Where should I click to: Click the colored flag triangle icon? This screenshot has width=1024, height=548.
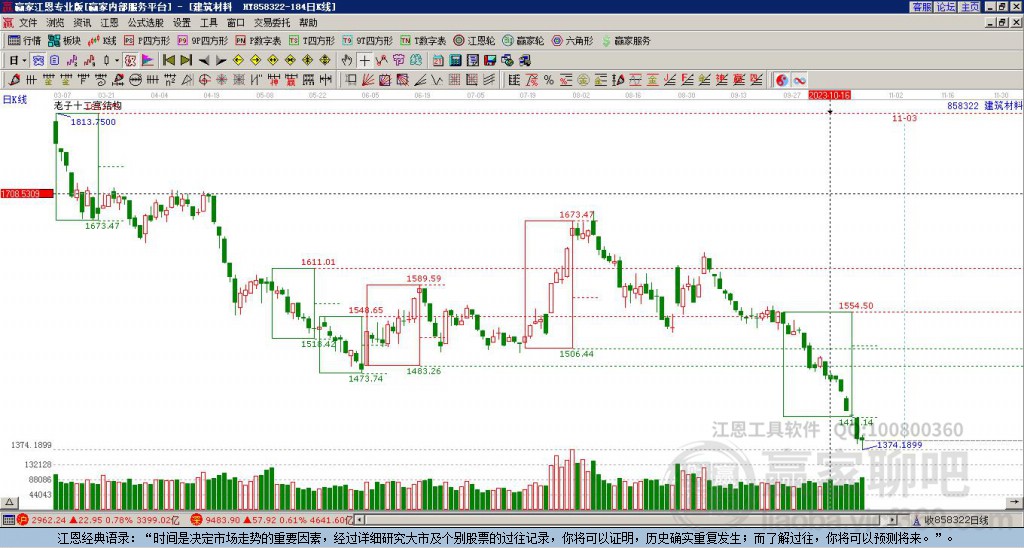tap(148, 61)
